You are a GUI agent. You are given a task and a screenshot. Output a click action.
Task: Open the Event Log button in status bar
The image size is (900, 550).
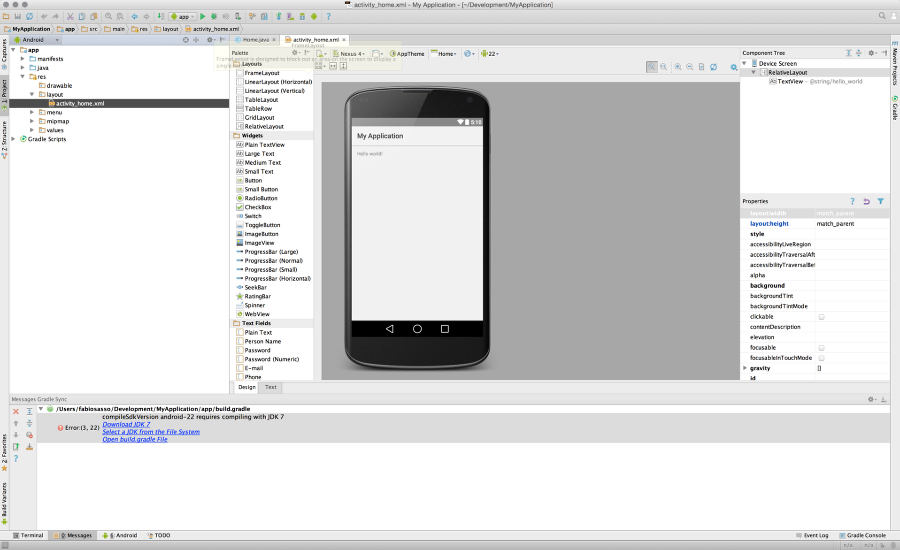coord(812,535)
